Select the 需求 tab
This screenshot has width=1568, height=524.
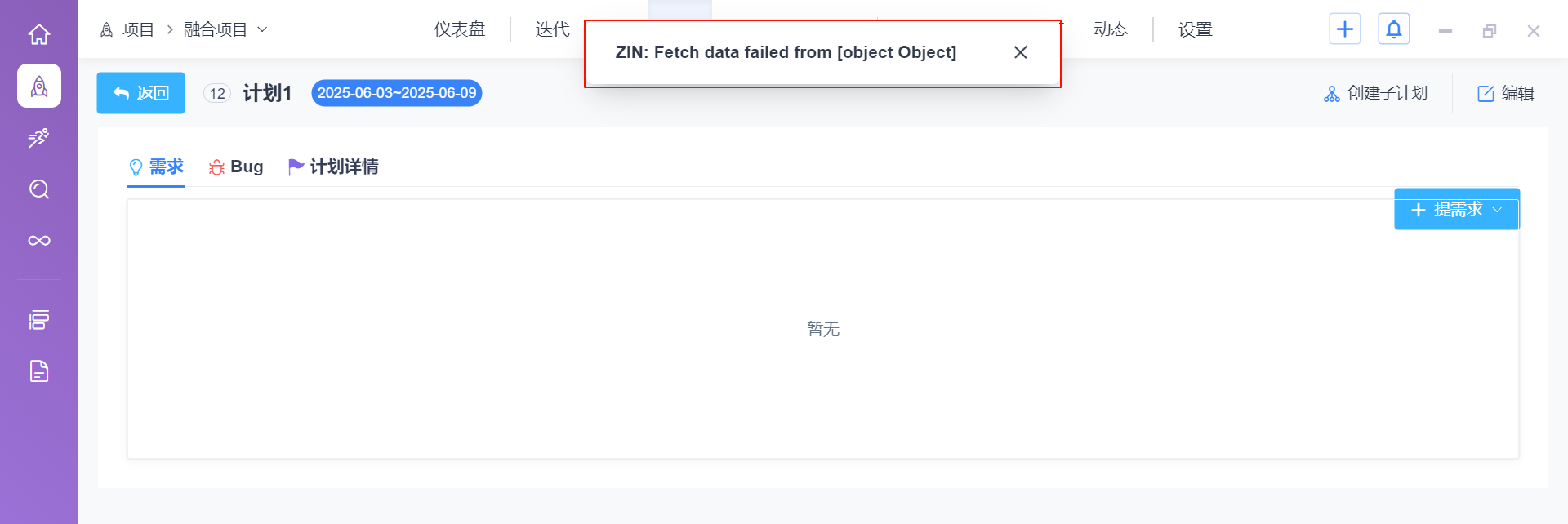pos(156,167)
